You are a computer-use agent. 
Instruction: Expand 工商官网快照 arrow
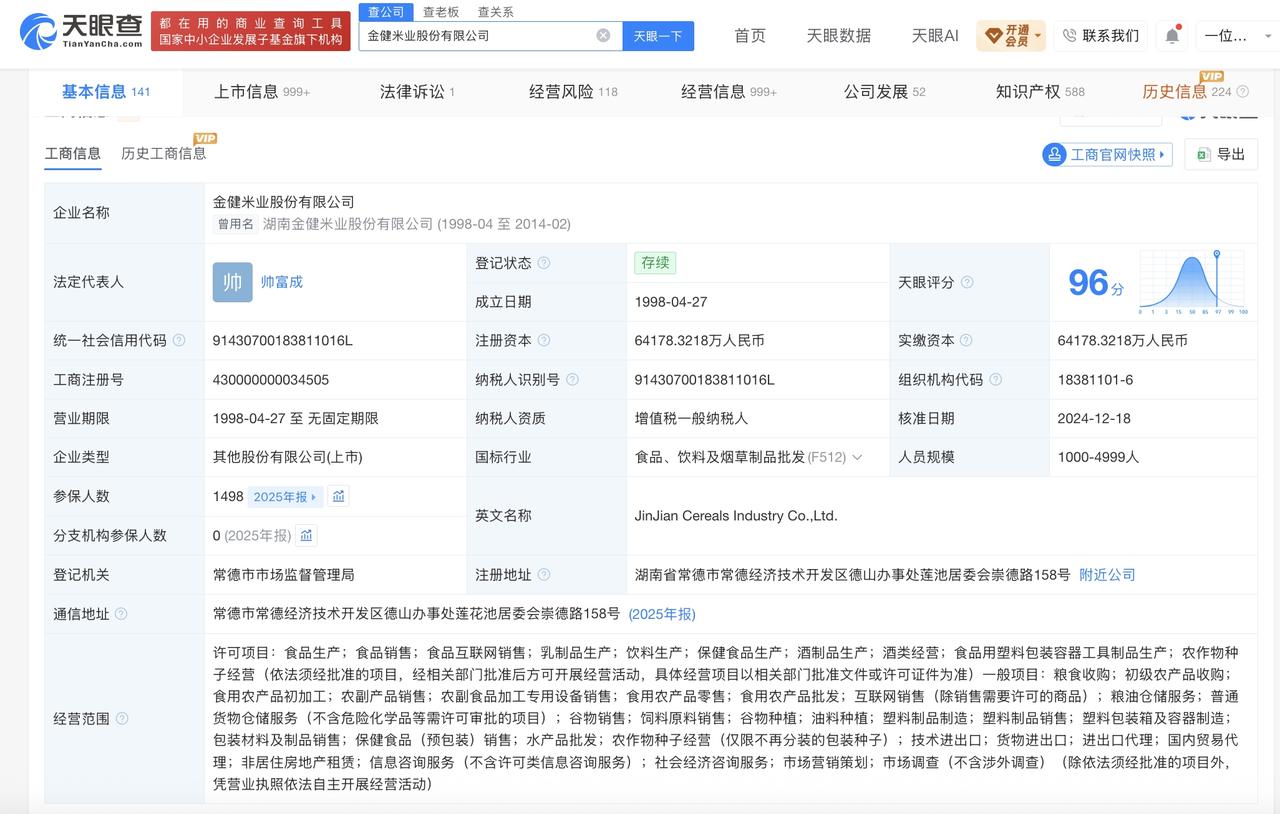[1162, 155]
